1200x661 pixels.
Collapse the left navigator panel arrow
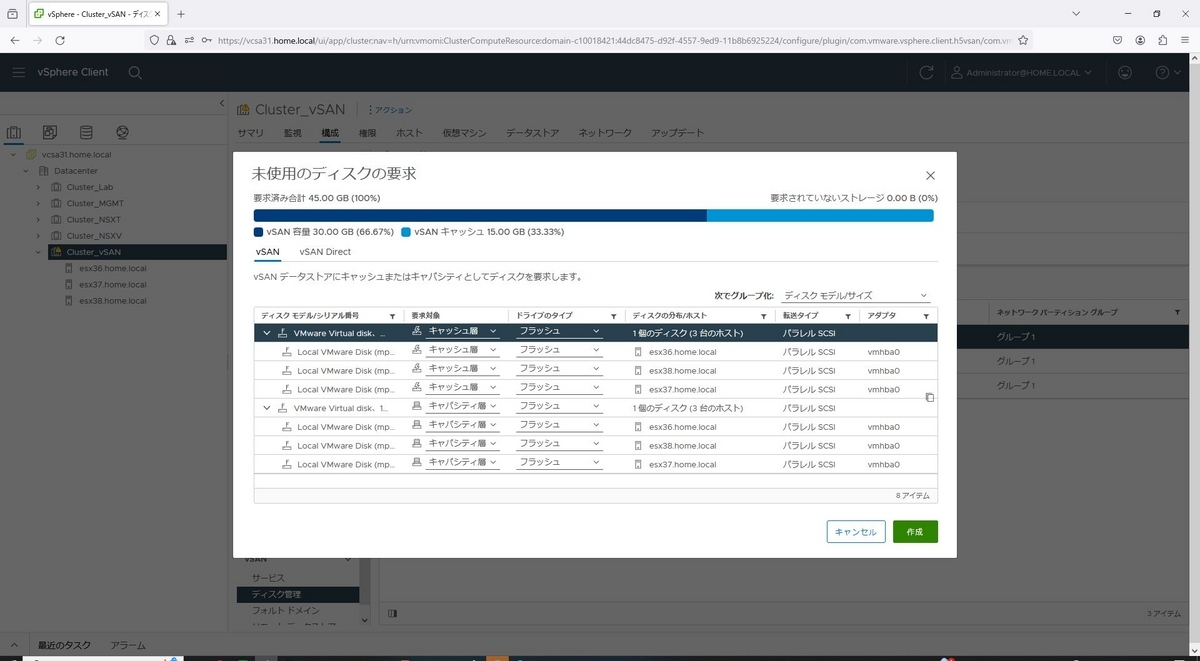[222, 104]
